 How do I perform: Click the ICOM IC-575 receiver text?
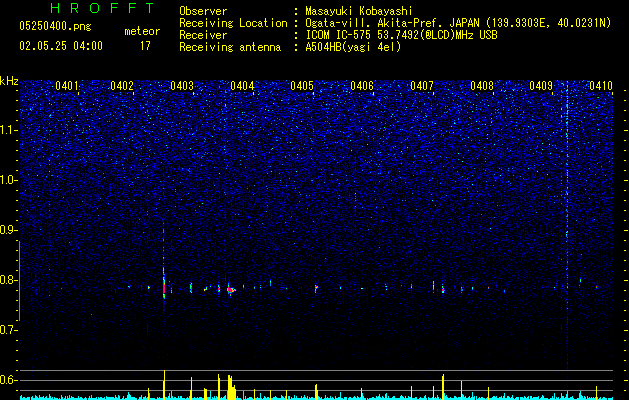[401, 35]
